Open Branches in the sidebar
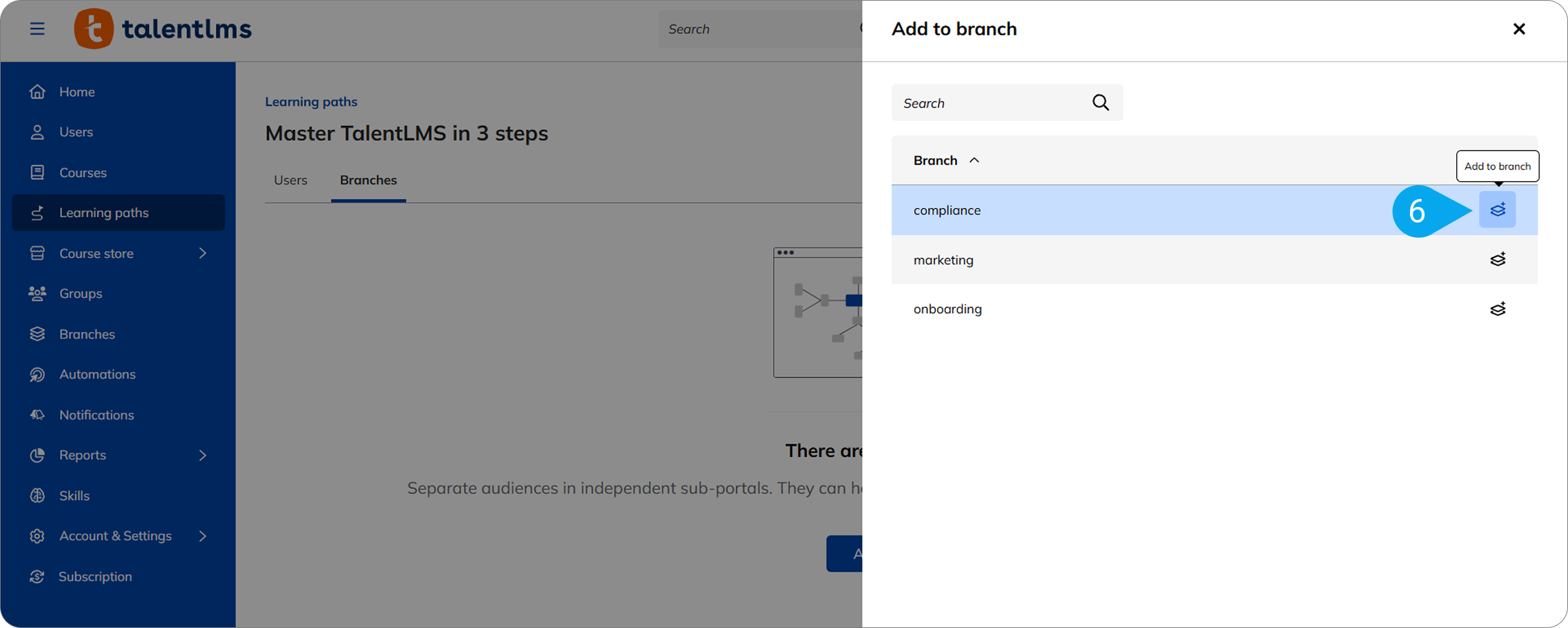This screenshot has width=1568, height=628. tap(87, 334)
